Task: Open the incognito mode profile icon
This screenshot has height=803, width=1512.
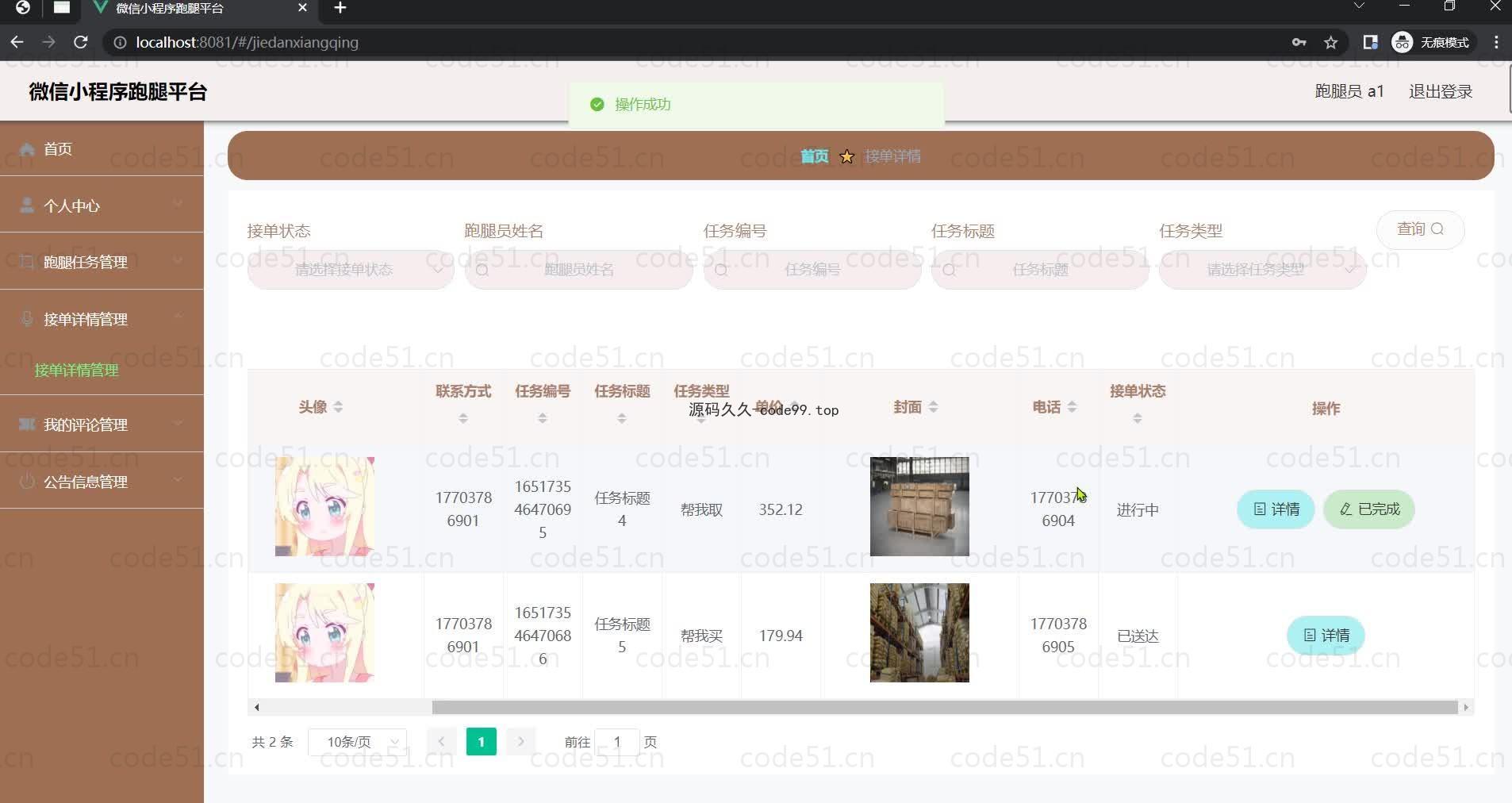Action: tap(1403, 43)
